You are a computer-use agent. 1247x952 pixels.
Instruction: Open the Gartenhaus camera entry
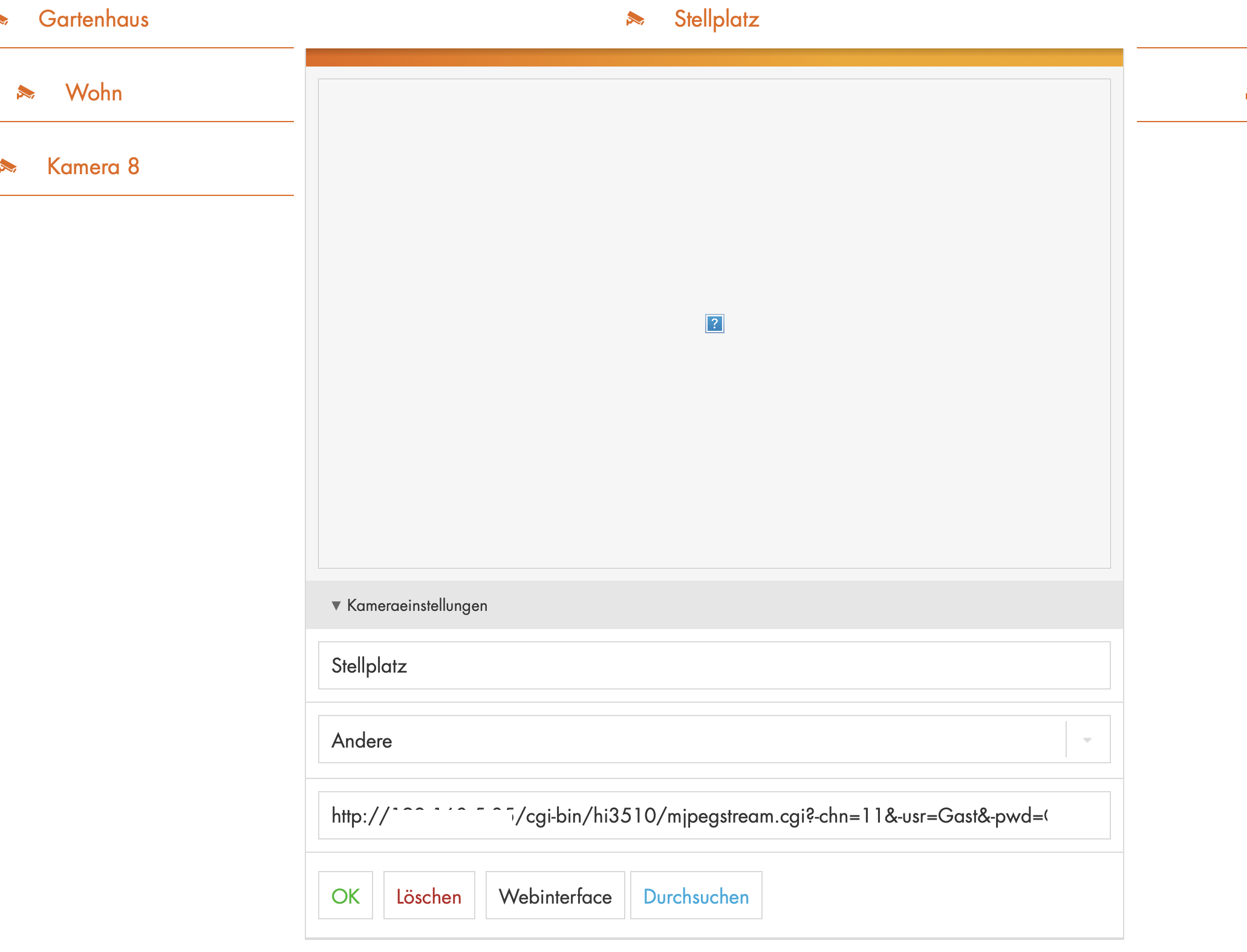[93, 19]
